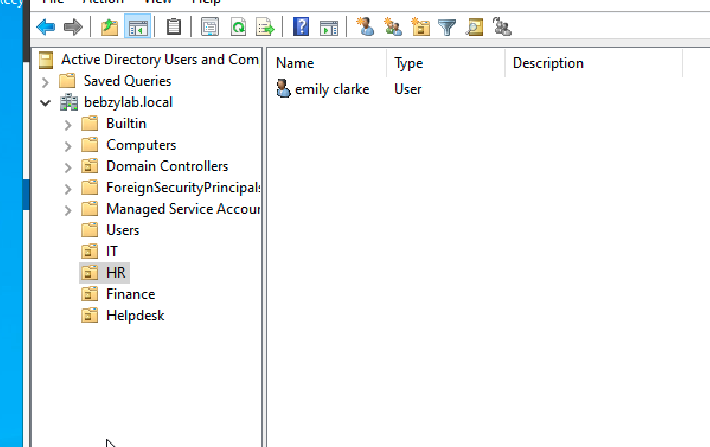This screenshot has width=710, height=447.
Task: Click the clipboard toolbar icon
Action: click(174, 27)
